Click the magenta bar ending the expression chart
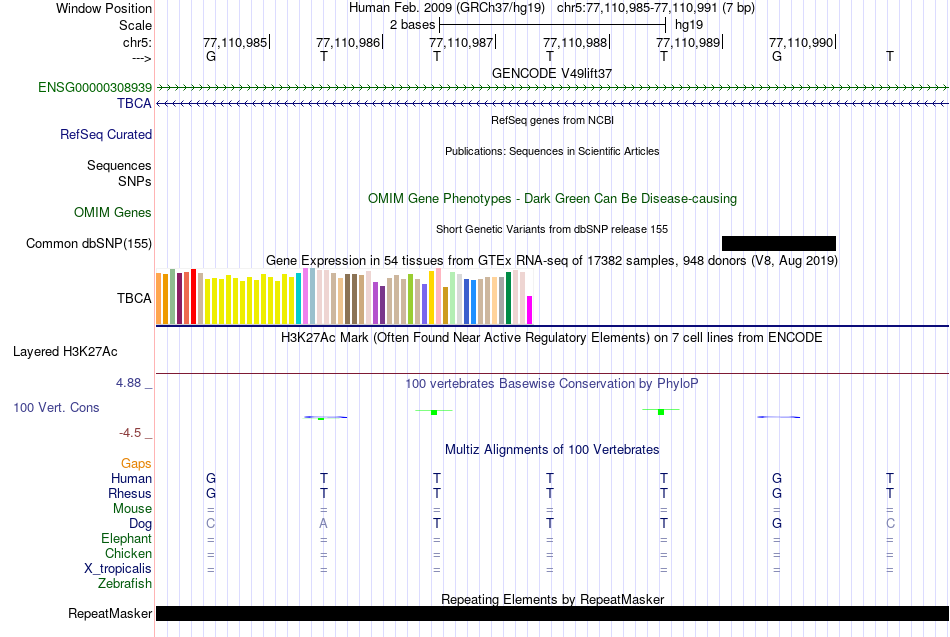The height and width of the screenshot is (637, 950). click(530, 310)
